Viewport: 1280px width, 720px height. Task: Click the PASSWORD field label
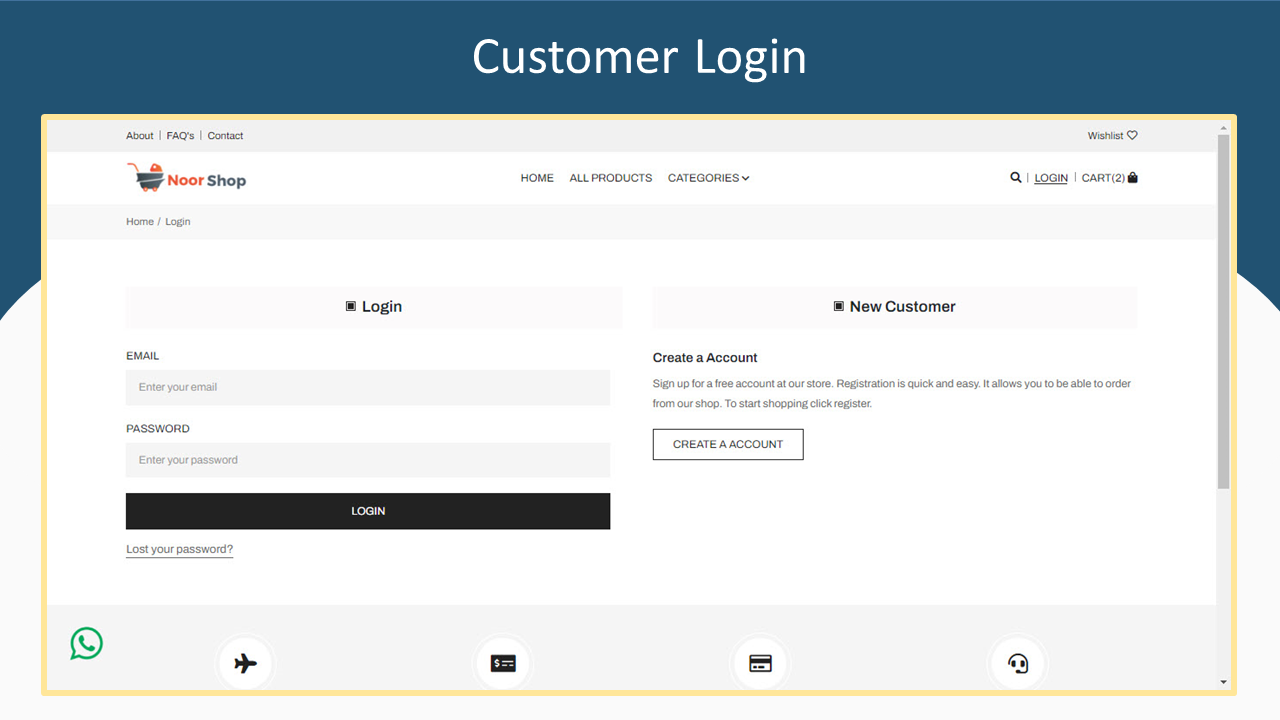point(157,429)
